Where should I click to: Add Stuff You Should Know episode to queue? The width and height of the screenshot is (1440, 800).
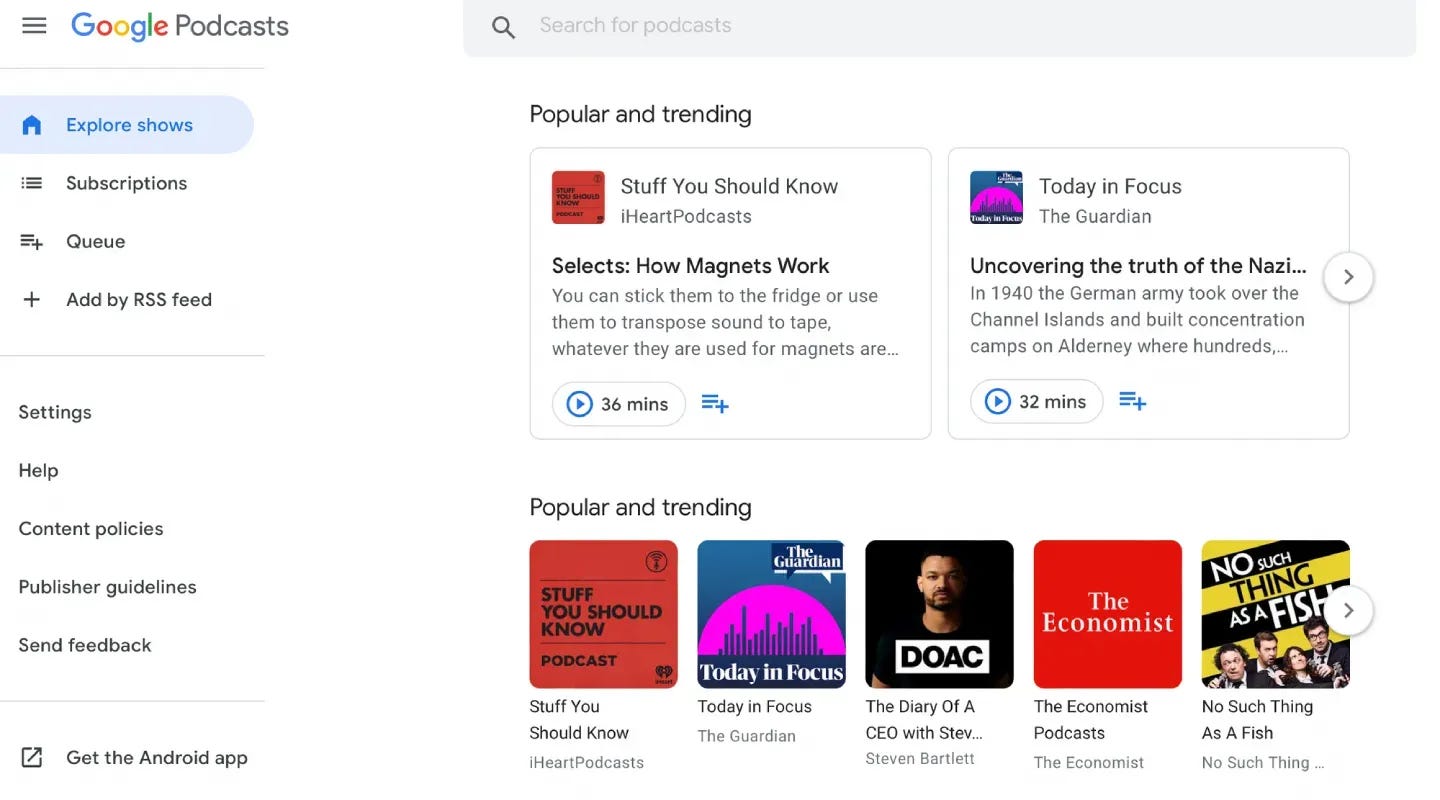[x=714, y=402]
